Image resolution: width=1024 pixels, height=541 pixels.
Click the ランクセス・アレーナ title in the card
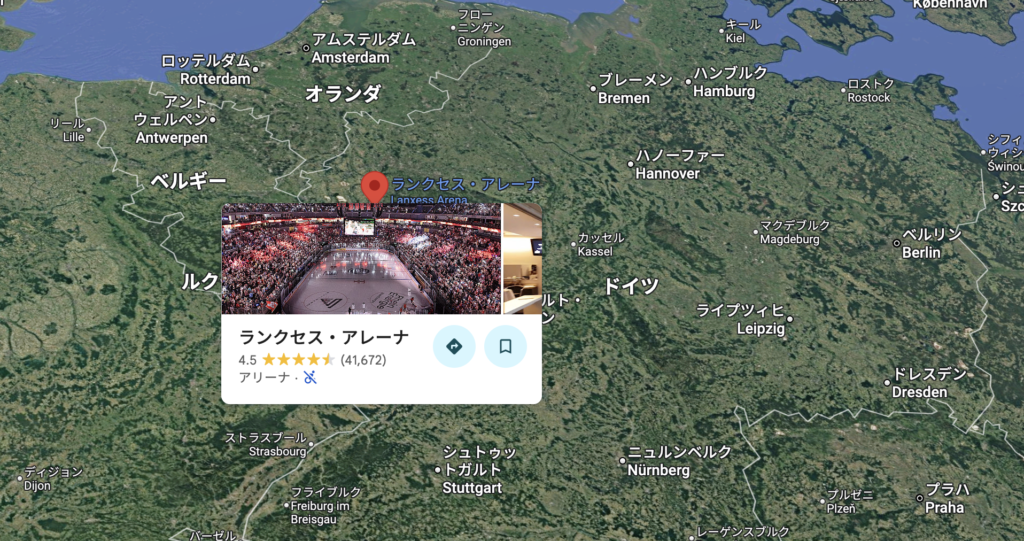coord(324,337)
